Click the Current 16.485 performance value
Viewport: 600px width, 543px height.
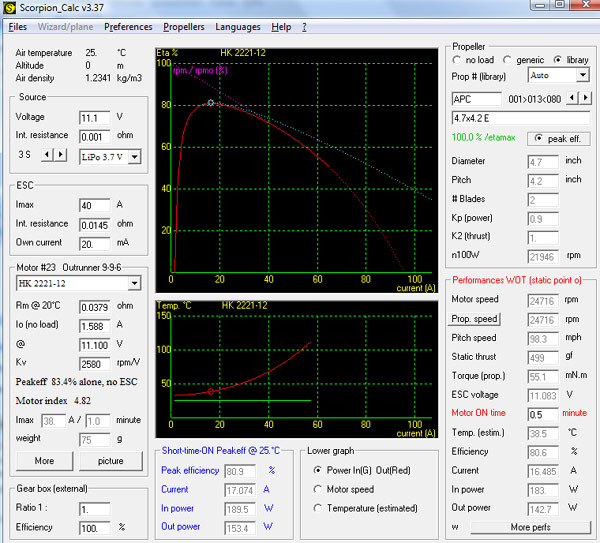[543, 471]
